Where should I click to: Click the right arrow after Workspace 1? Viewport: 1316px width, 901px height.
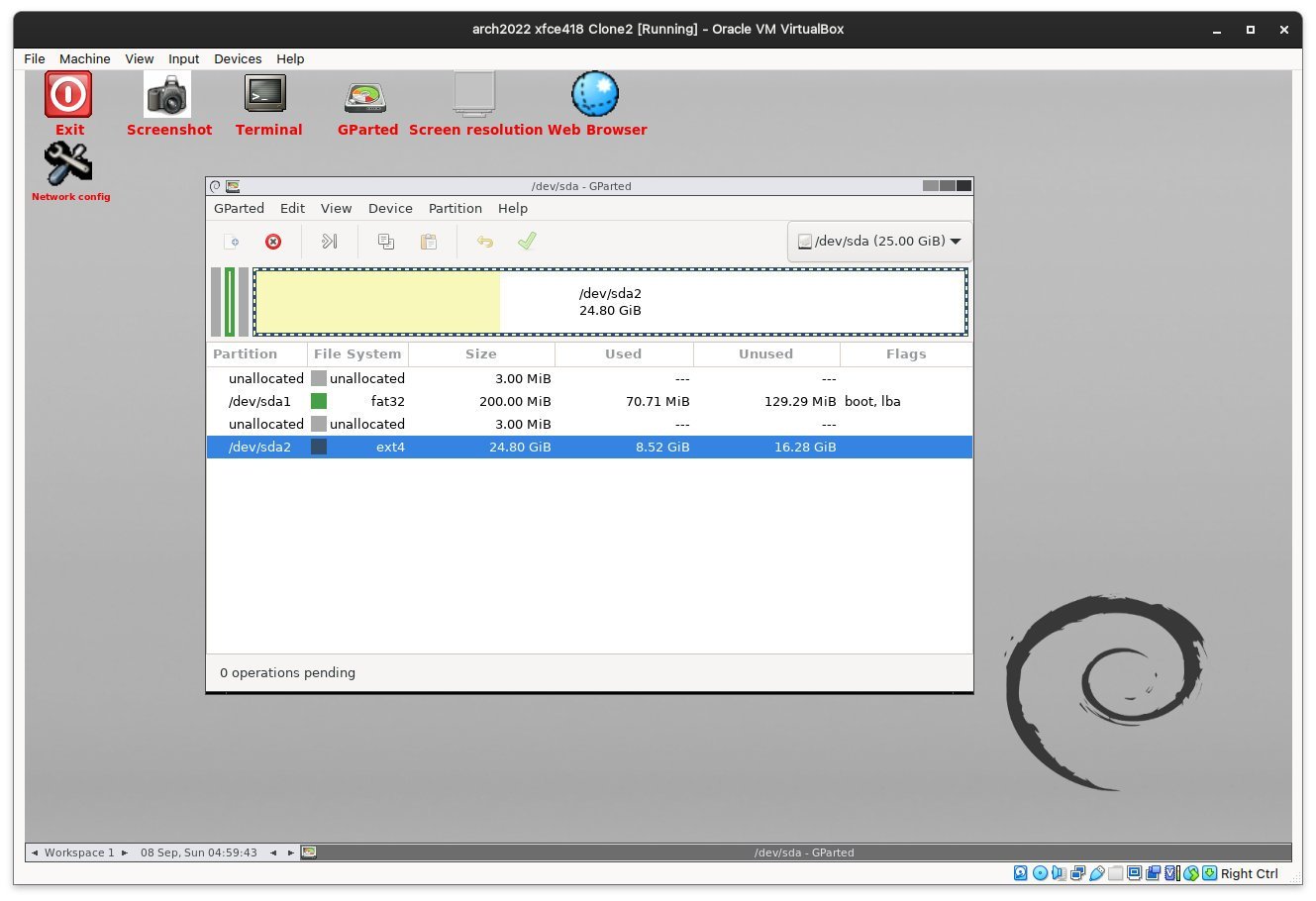point(125,852)
